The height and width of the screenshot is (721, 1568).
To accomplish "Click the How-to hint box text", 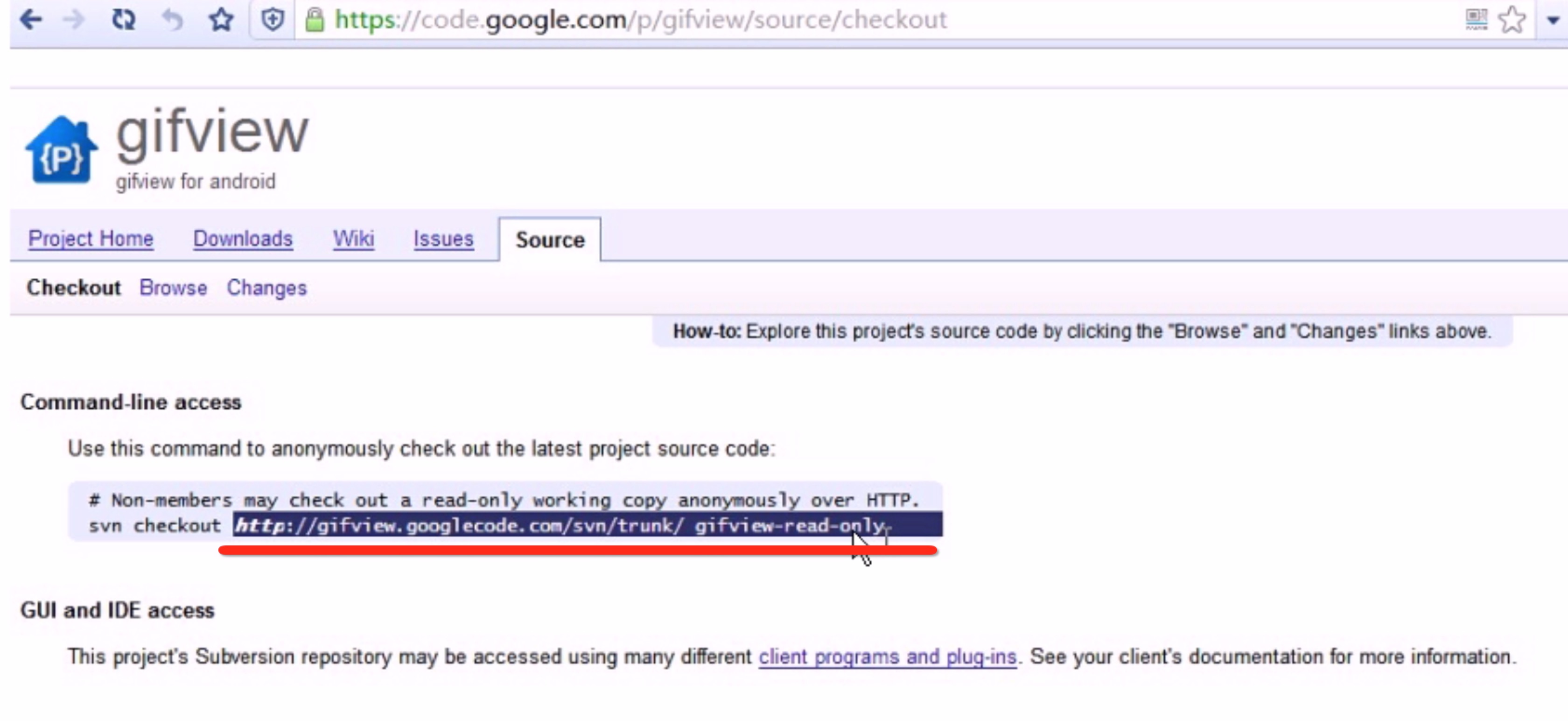I will coord(1082,332).
